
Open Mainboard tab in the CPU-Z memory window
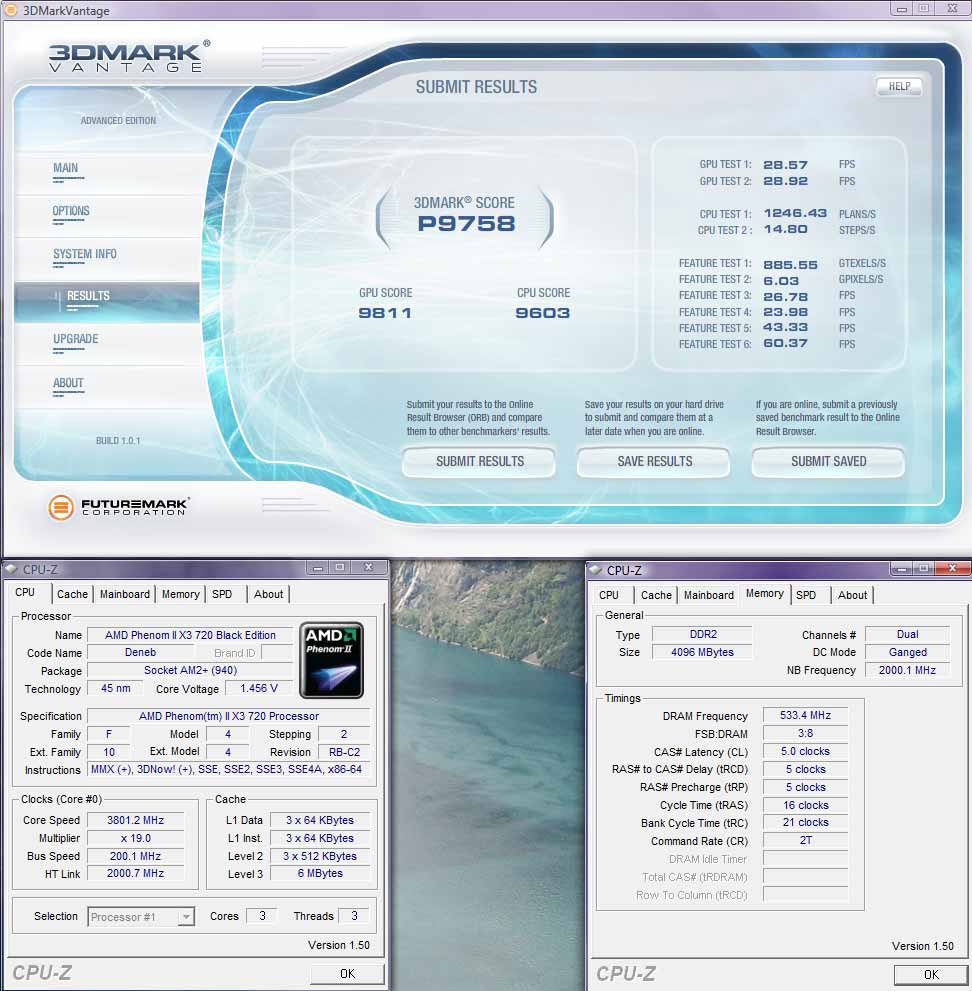tap(708, 595)
